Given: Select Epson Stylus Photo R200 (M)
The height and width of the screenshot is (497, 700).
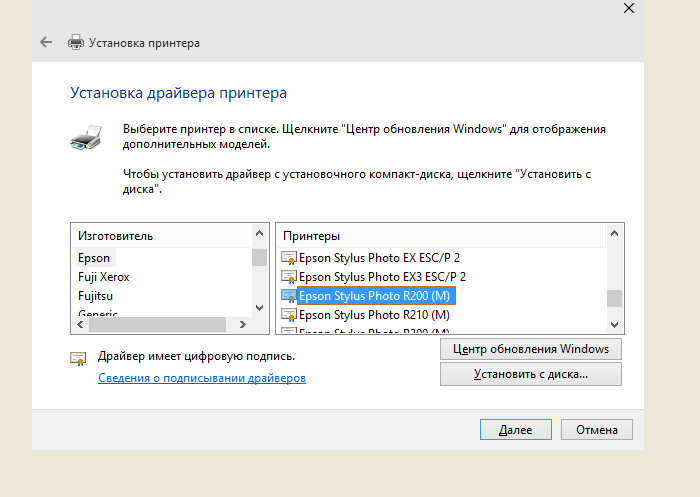Looking at the screenshot, I should point(374,296).
